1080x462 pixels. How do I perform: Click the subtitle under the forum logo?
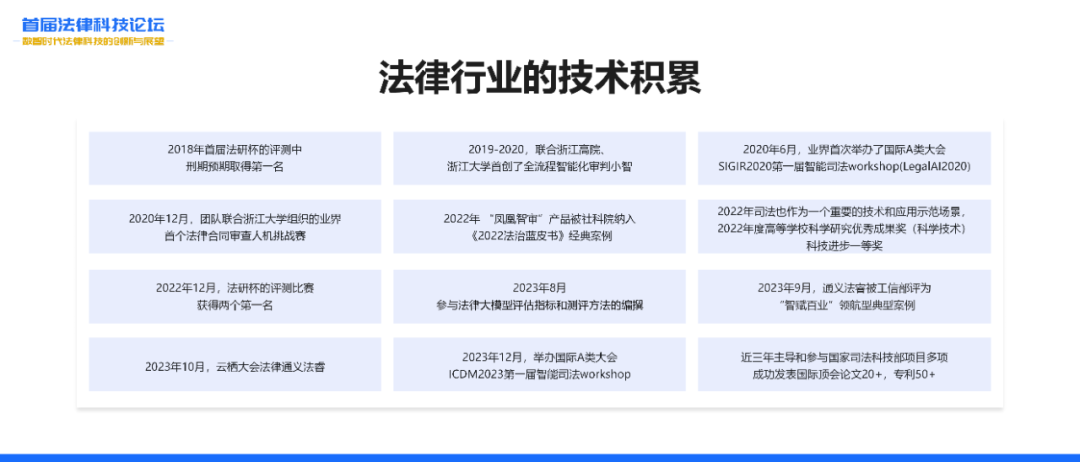[93, 41]
